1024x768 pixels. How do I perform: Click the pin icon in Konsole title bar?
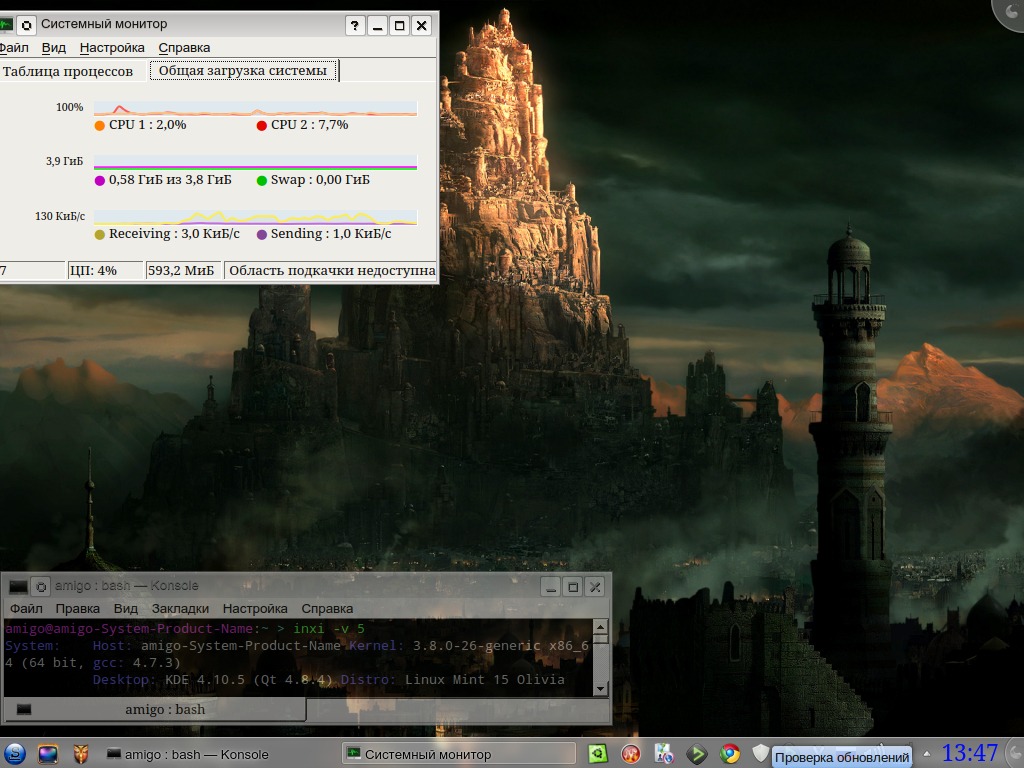(x=40, y=586)
